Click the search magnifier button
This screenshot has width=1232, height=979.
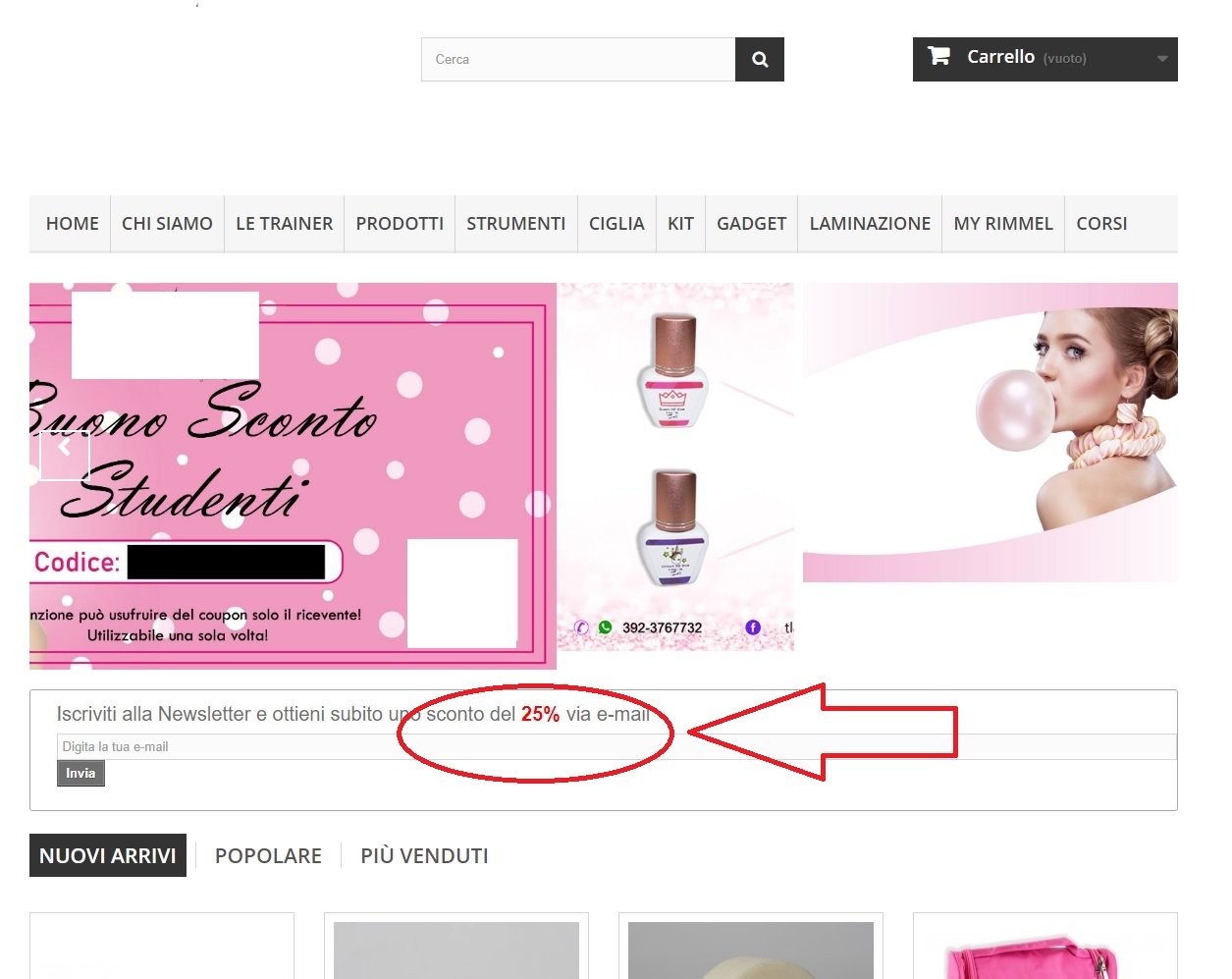tap(759, 60)
